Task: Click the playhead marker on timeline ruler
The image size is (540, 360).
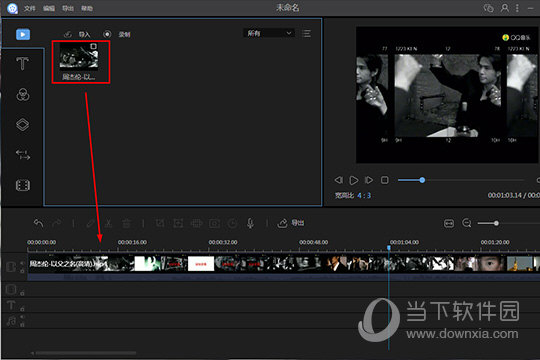Action: pyautogui.click(x=389, y=247)
